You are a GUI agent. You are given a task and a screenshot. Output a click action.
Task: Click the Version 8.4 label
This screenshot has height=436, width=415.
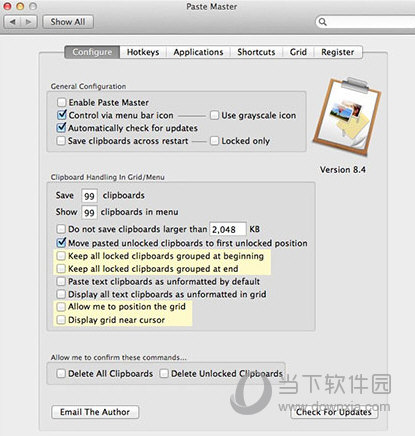[343, 170]
